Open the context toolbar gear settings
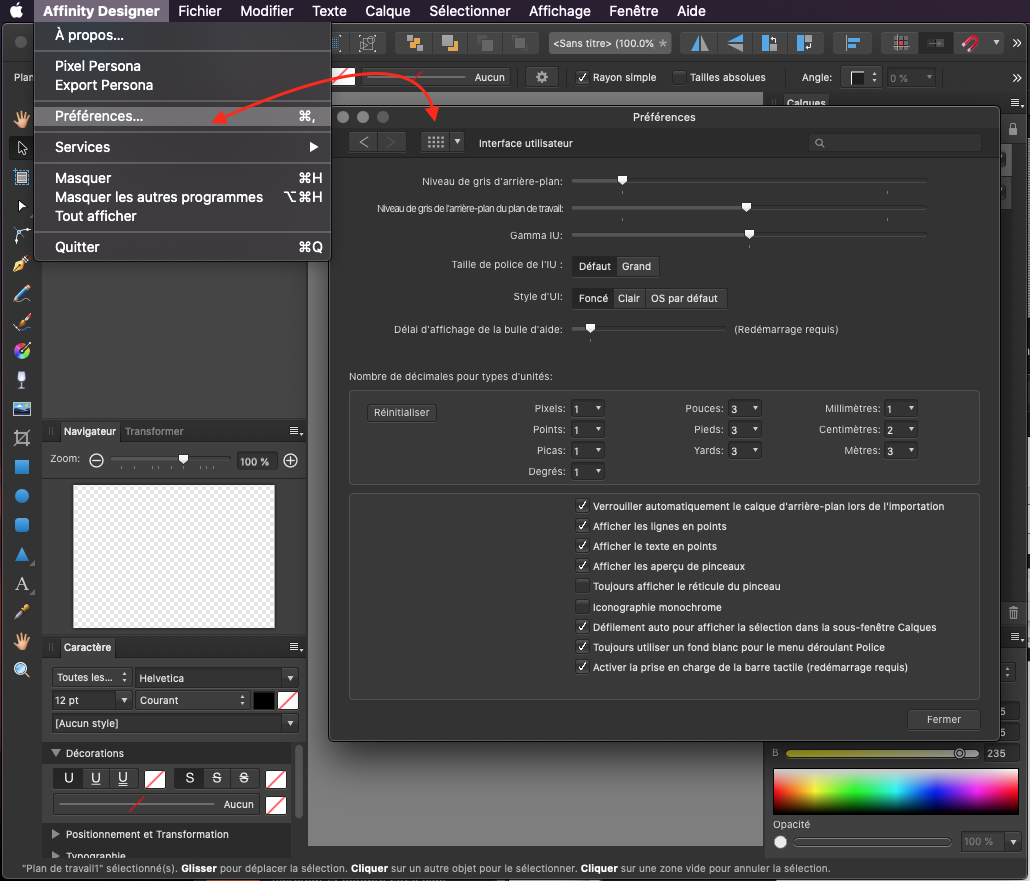1030x881 pixels. pos(542,77)
